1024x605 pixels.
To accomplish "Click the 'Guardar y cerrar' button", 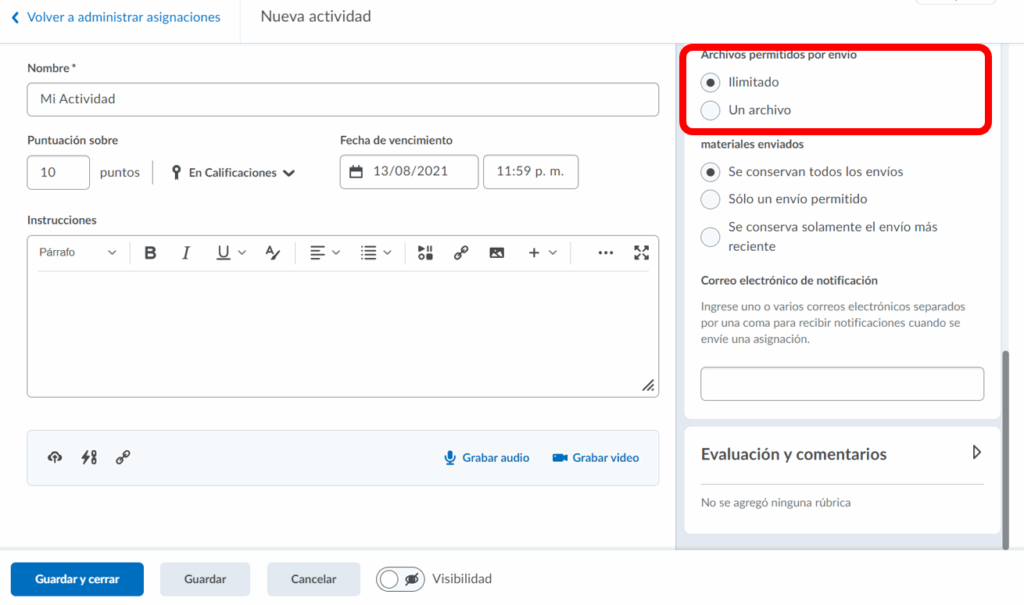I will click(77, 579).
